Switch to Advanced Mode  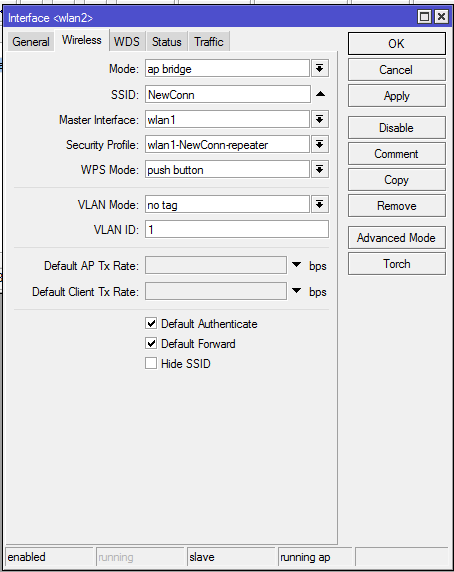point(396,238)
